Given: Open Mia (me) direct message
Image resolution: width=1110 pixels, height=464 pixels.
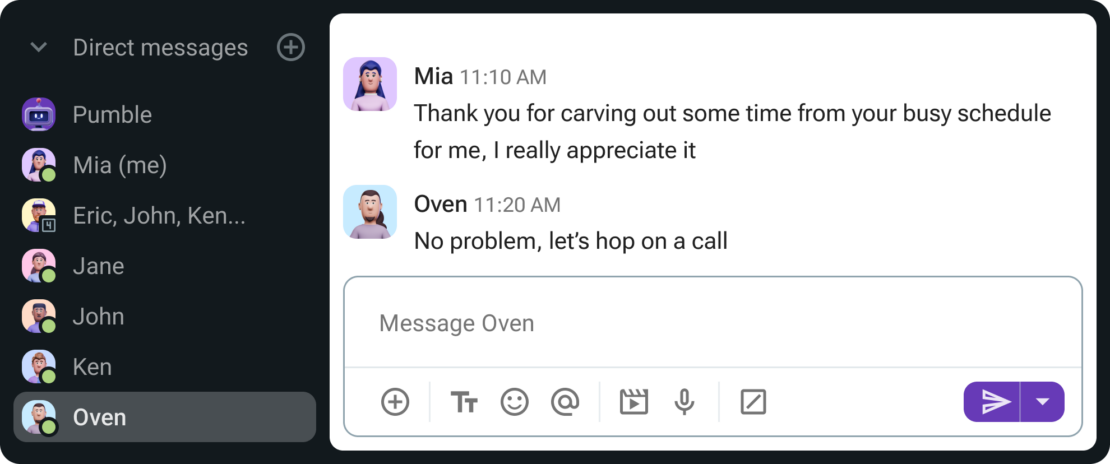Looking at the screenshot, I should click(119, 165).
